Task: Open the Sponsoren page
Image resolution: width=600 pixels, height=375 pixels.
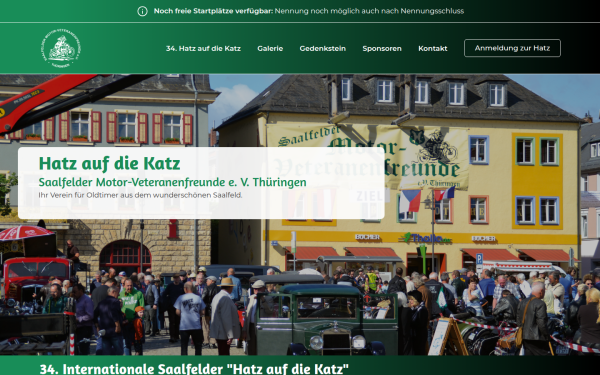Action: [x=382, y=49]
